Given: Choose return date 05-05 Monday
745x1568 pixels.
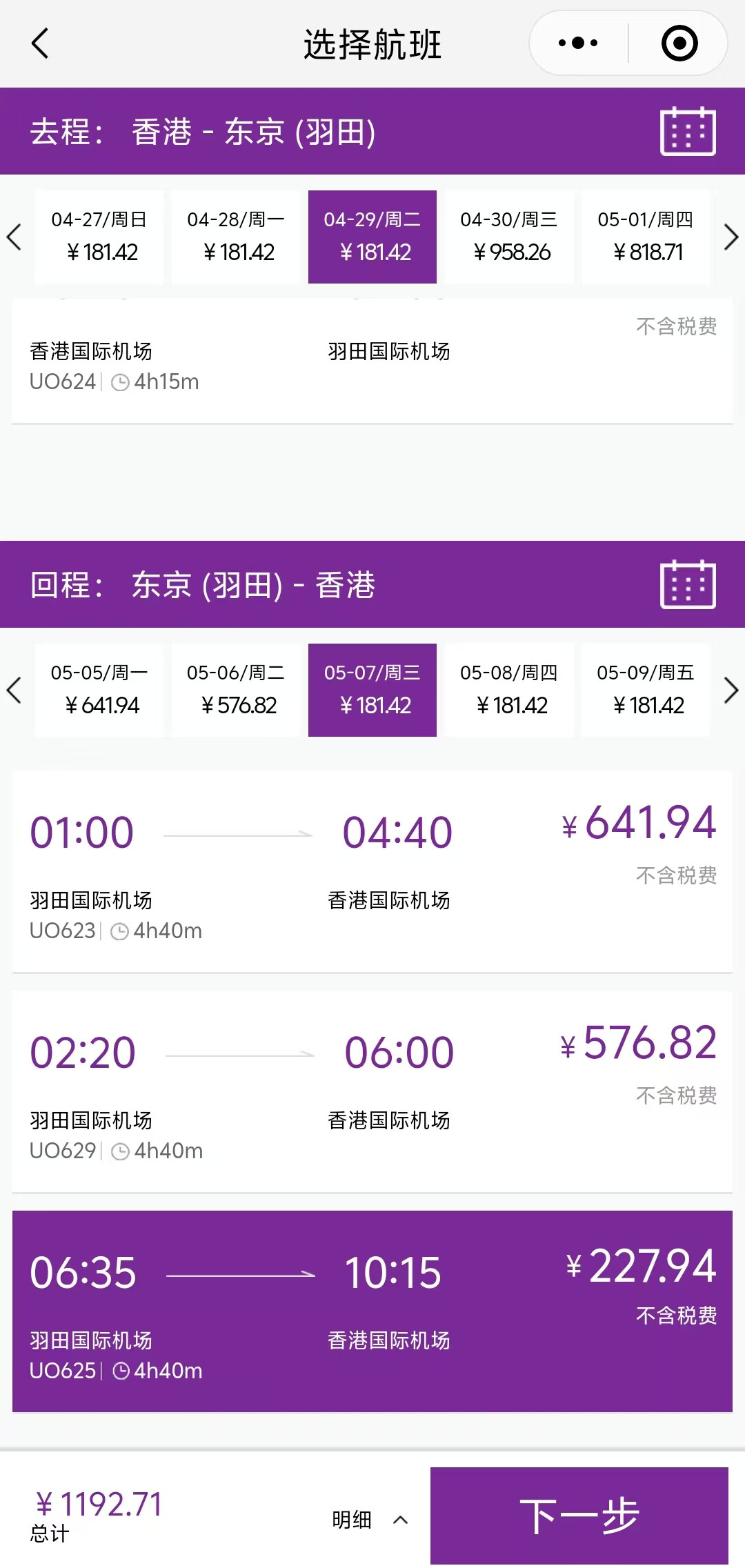Looking at the screenshot, I should (x=99, y=690).
